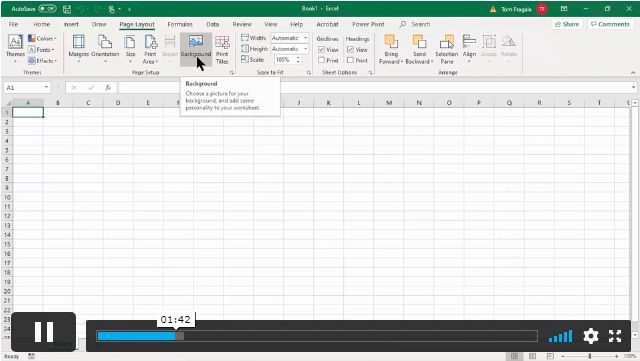Image resolution: width=640 pixels, height=361 pixels.
Task: Open the Selection Pane
Action: (447, 49)
